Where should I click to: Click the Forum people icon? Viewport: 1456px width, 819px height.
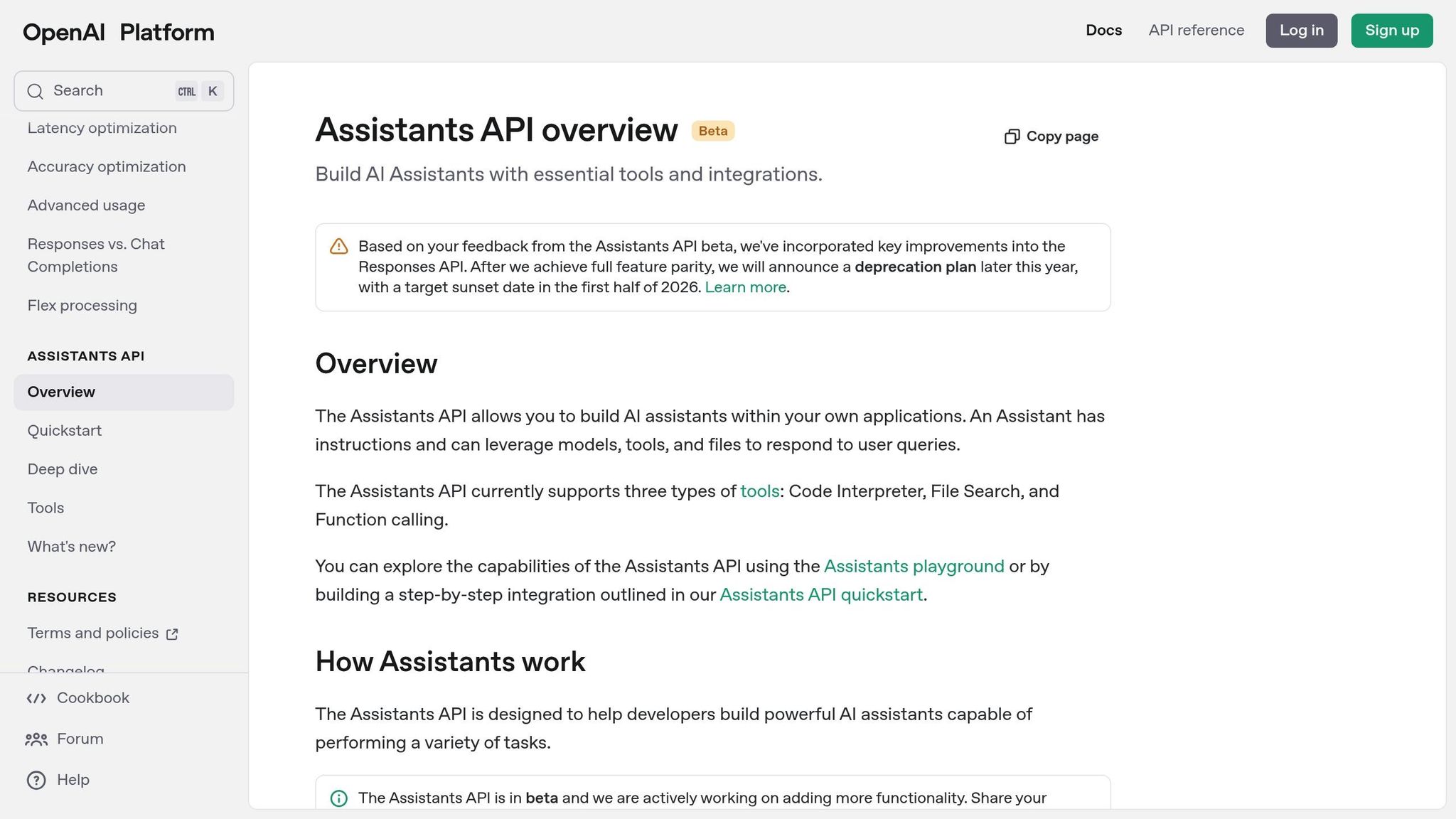point(36,739)
